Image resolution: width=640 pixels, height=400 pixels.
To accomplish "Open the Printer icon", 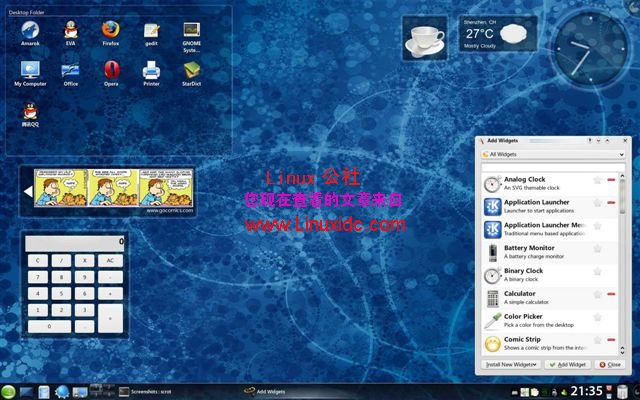I will [x=151, y=73].
